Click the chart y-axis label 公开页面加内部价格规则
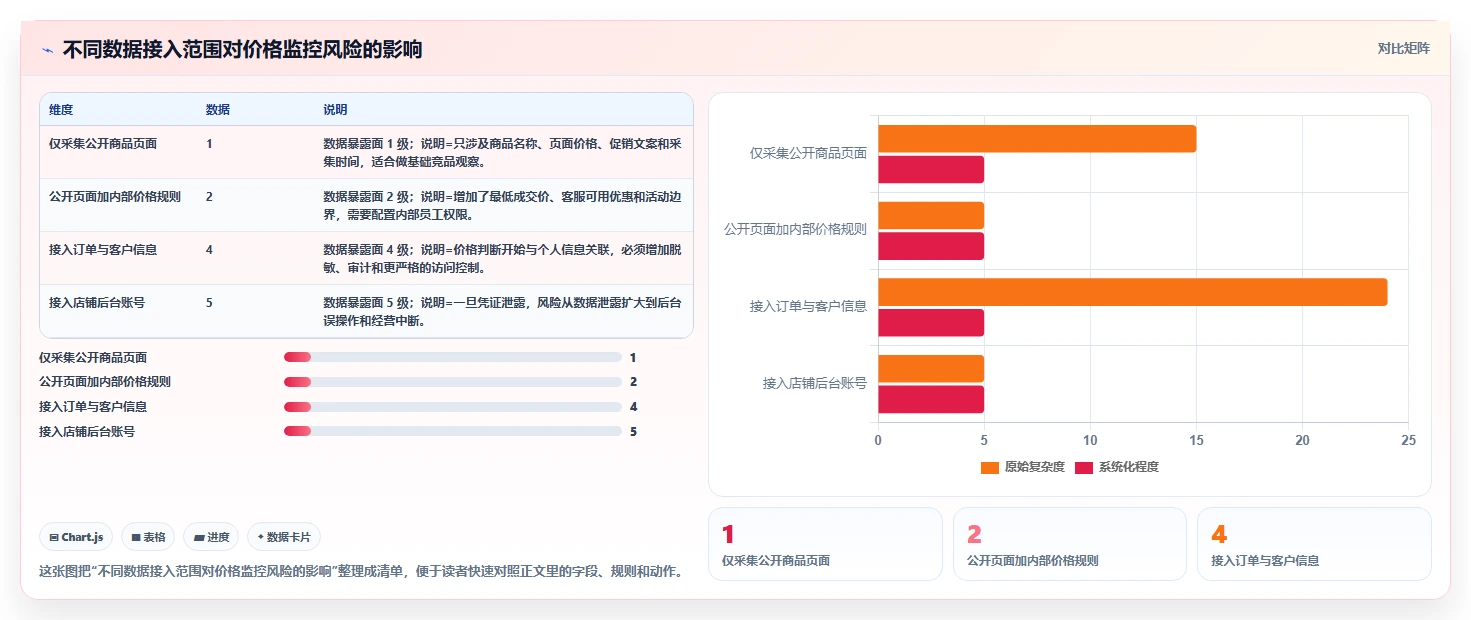 [x=795, y=230]
